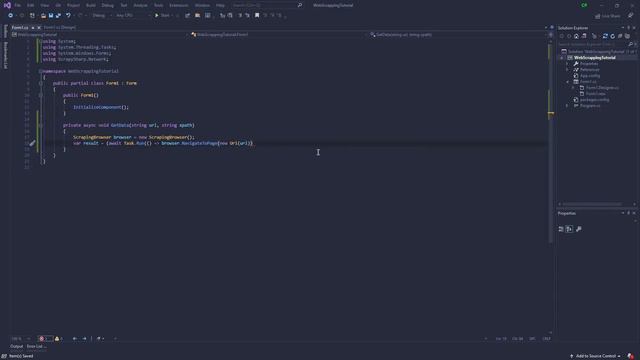Image resolution: width=640 pixels, height=360 pixels.
Task: Click the Navigate Backward toolbar icon
Action: pyautogui.click(x=11, y=16)
